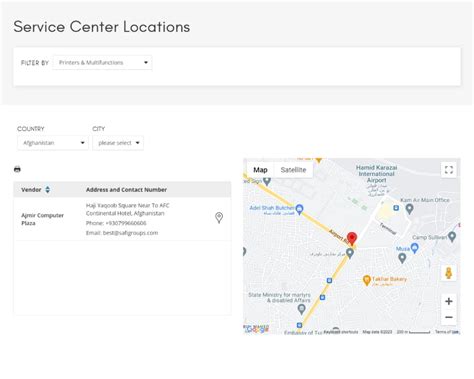Switch map to Map view
This screenshot has height=379, width=474.
[x=260, y=170]
